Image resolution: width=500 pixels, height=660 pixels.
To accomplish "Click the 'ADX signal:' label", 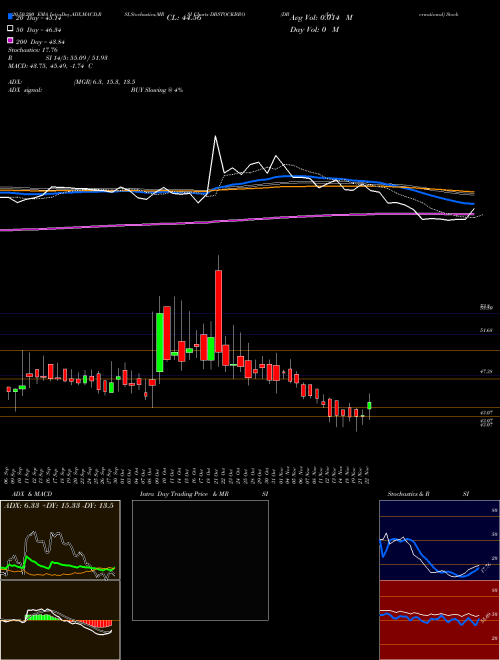I will [25, 90].
